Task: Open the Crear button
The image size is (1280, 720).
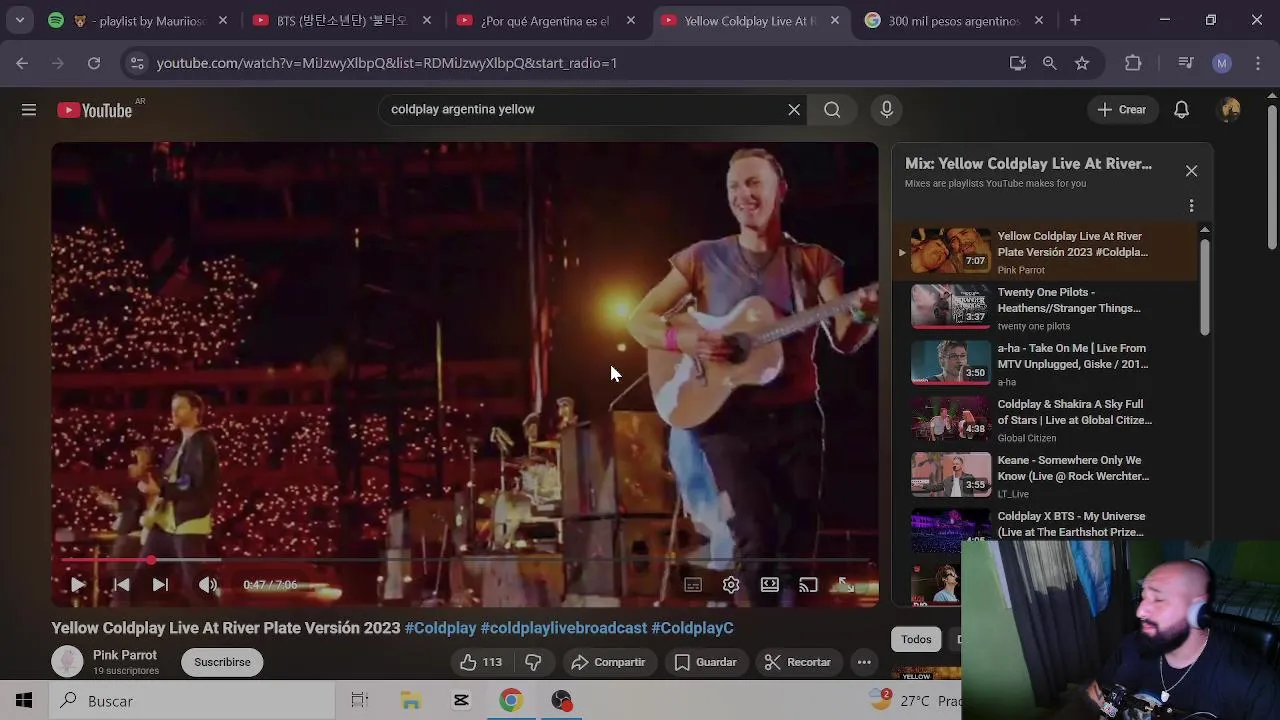Action: point(1122,110)
